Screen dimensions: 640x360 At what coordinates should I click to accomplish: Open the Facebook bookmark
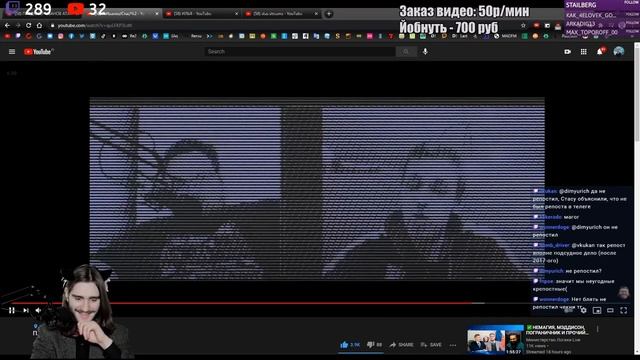click(x=71, y=36)
